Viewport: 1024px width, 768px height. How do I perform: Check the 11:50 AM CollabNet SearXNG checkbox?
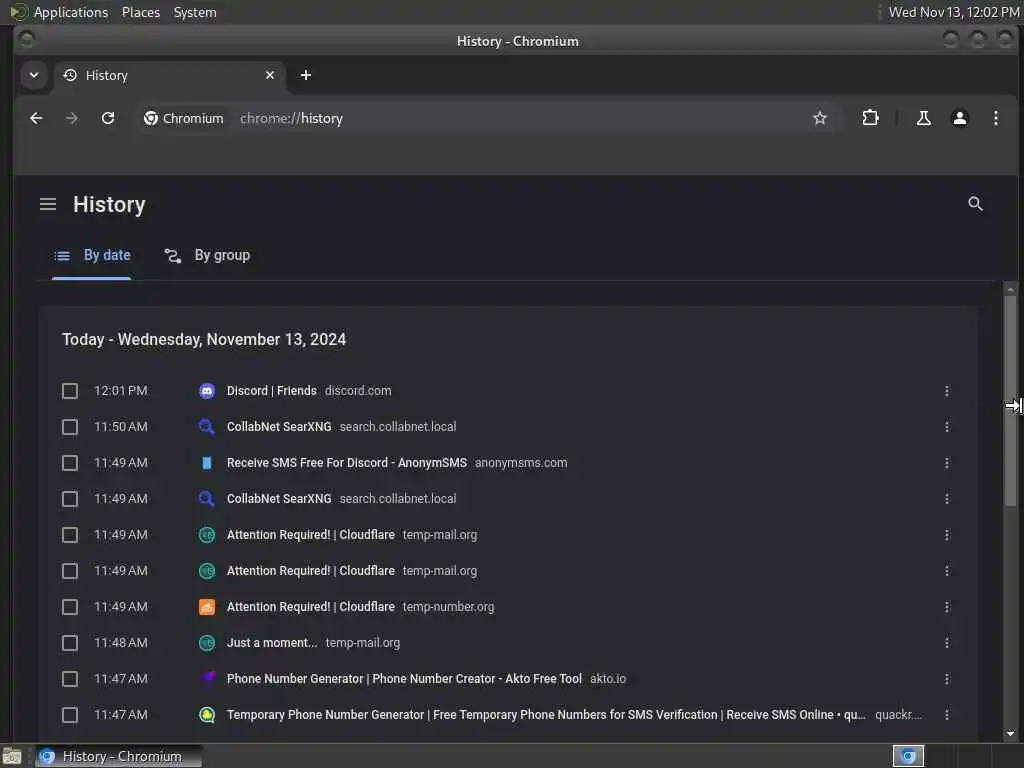pyautogui.click(x=70, y=426)
